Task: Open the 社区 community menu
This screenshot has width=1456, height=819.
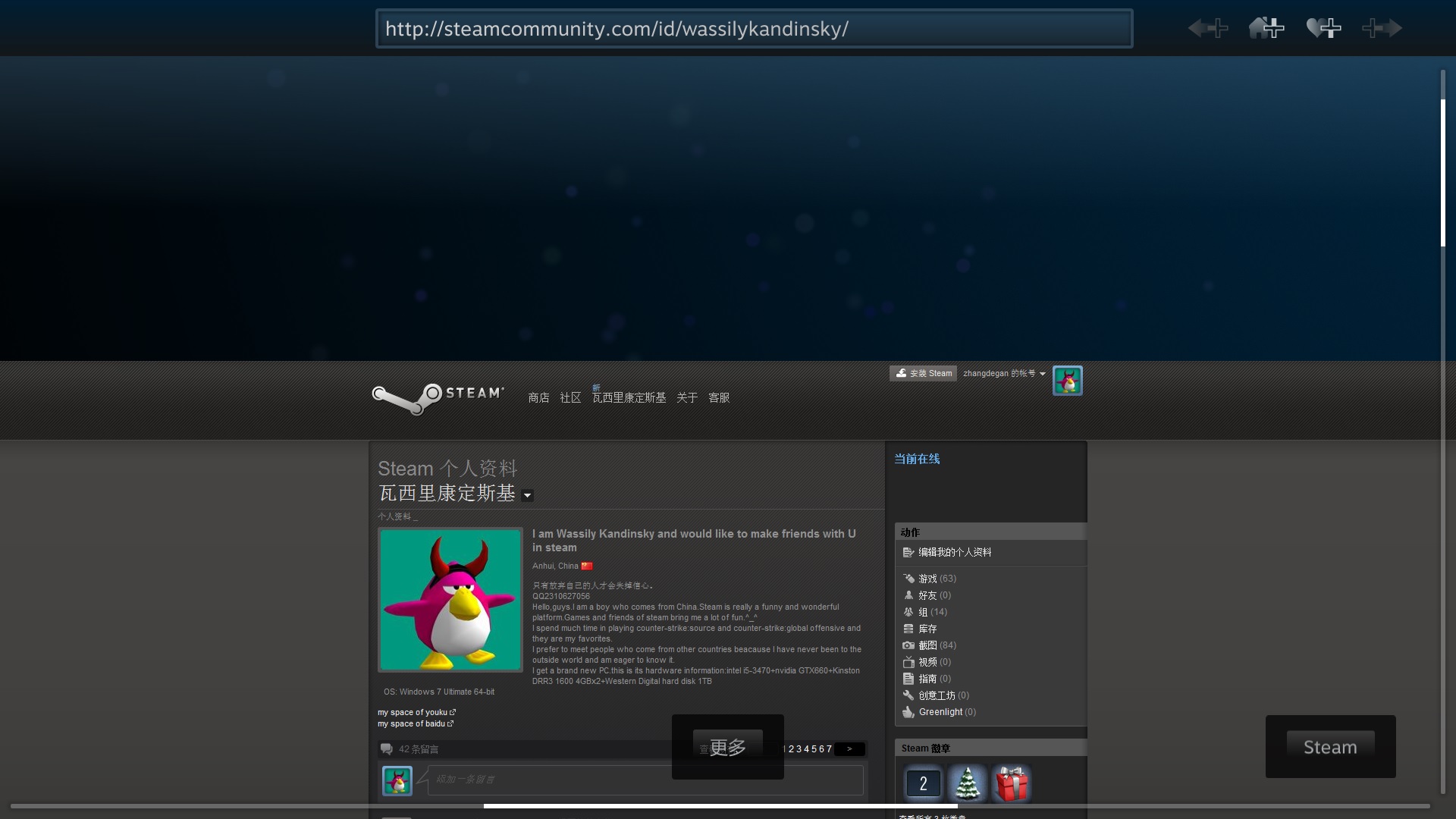Action: (570, 398)
